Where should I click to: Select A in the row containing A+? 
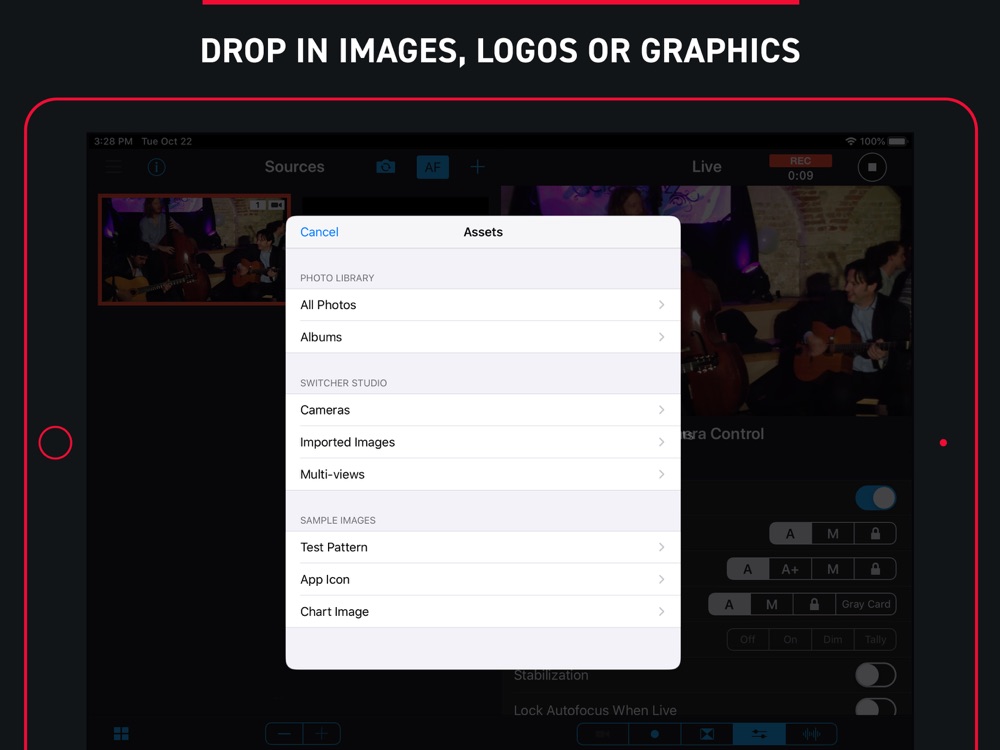click(747, 569)
